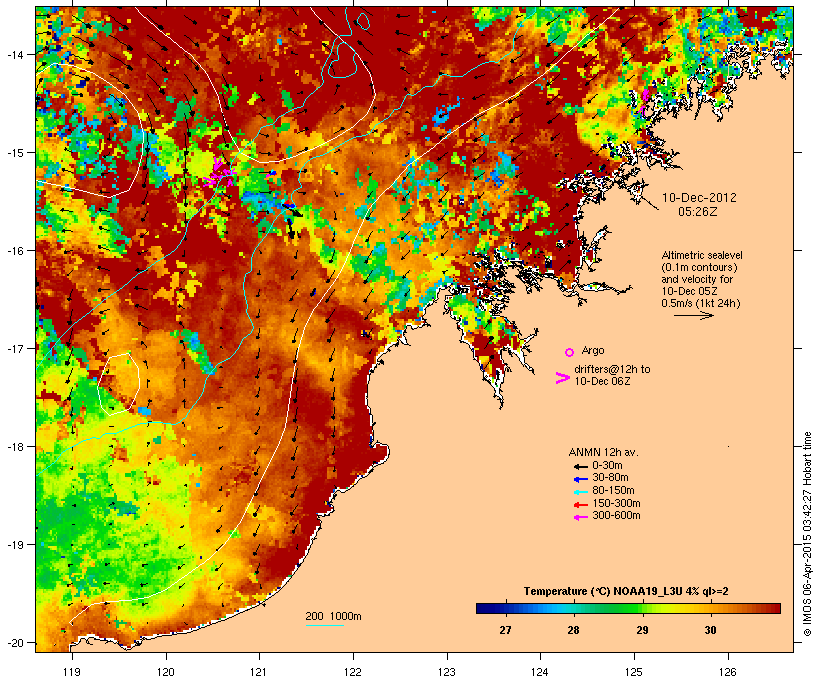Click the 'ANMN 12h av.' heading
Viewport: 820px width, 680px height.
603,452
